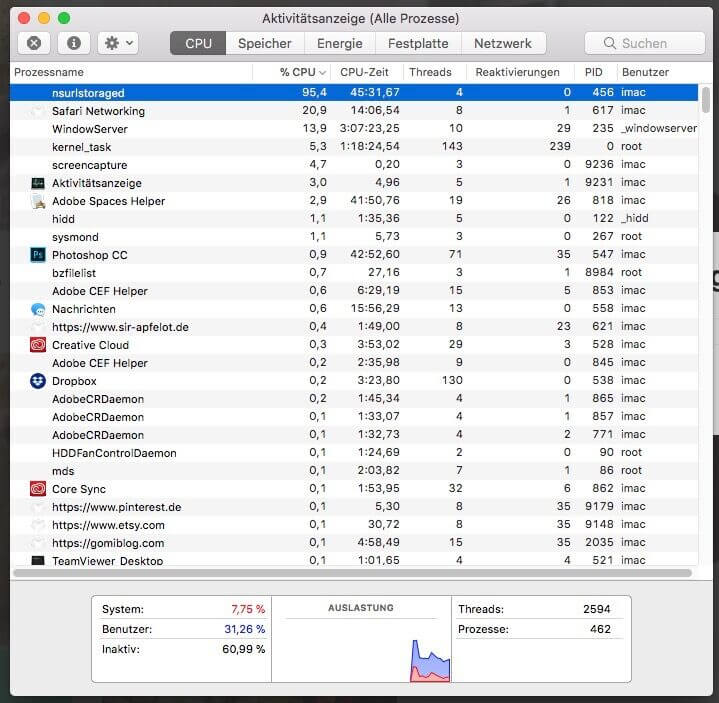Select the HDDFanControlDaemon process
The width and height of the screenshot is (719, 703).
pos(114,453)
